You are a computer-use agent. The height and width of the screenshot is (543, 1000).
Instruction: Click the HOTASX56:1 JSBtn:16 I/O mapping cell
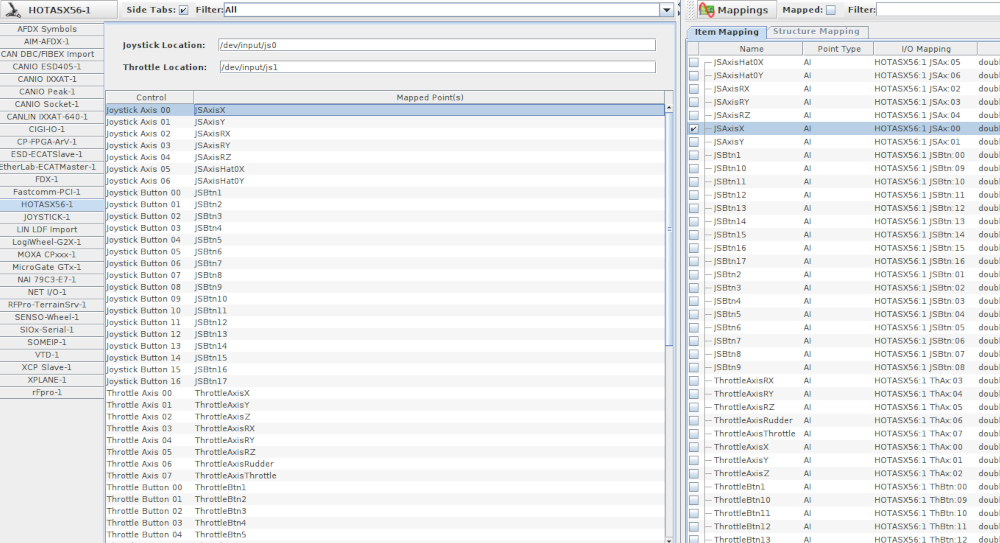925,262
